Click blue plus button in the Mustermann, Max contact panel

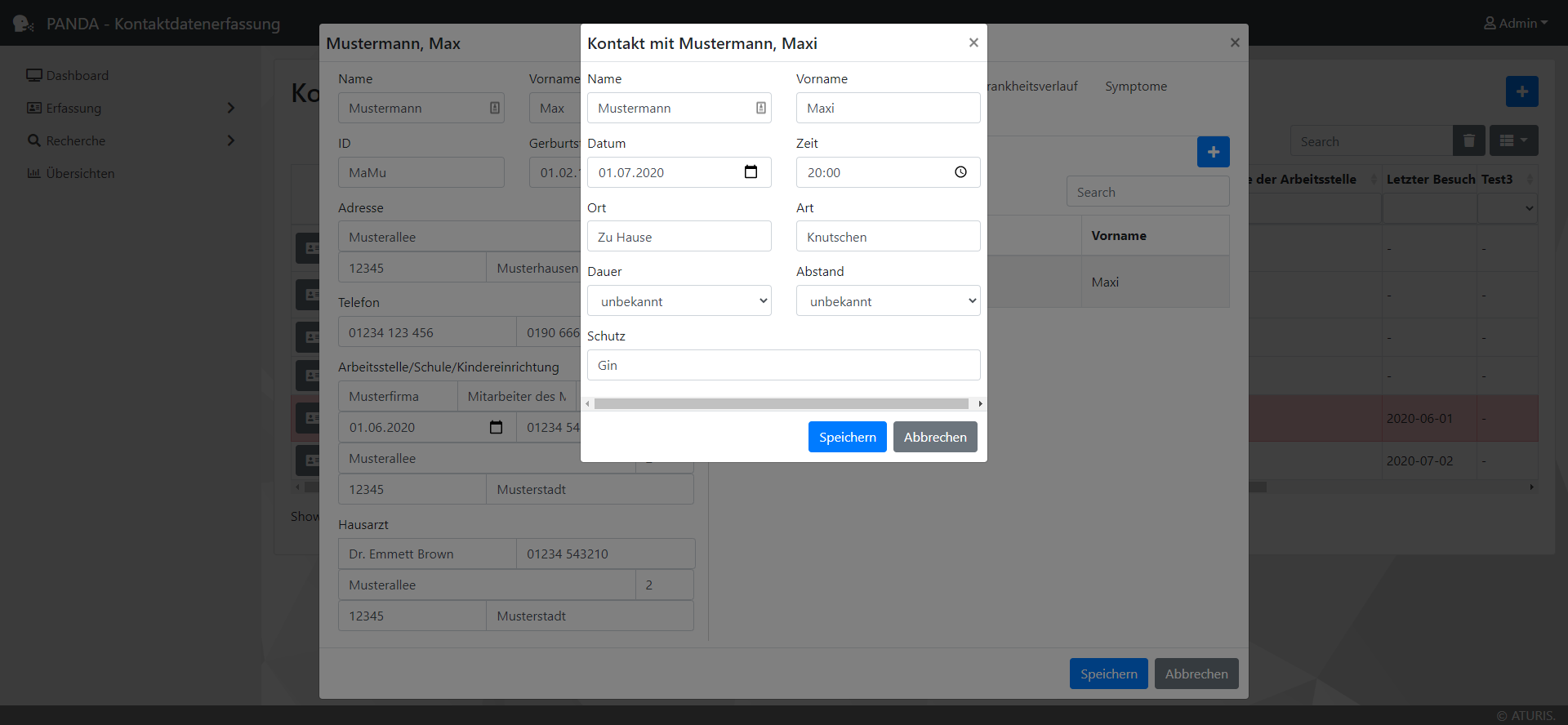[1213, 152]
